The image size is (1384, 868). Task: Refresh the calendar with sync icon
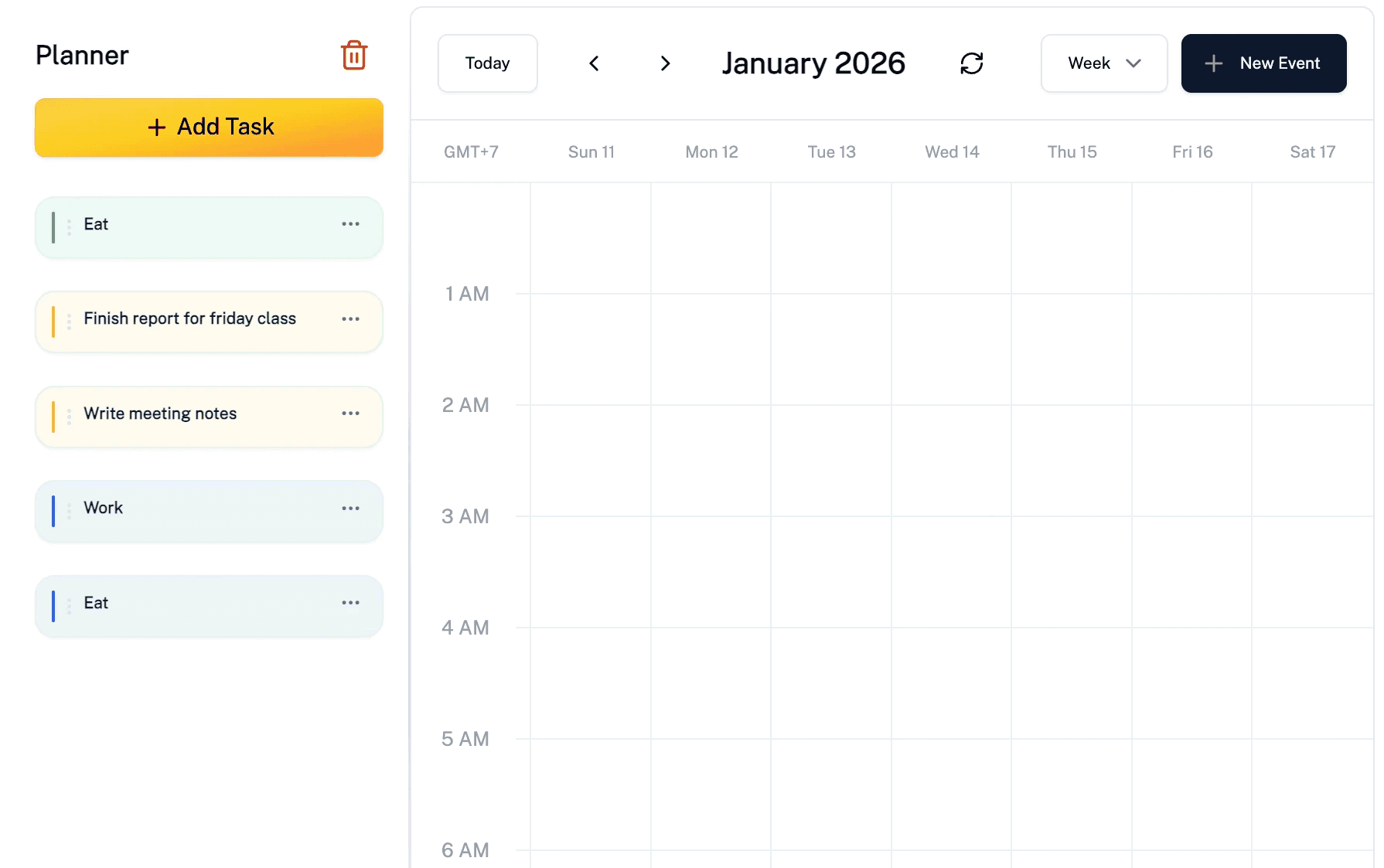(x=972, y=63)
